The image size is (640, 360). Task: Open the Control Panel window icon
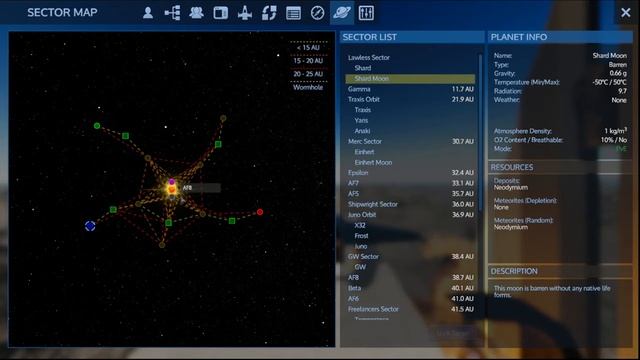220,13
